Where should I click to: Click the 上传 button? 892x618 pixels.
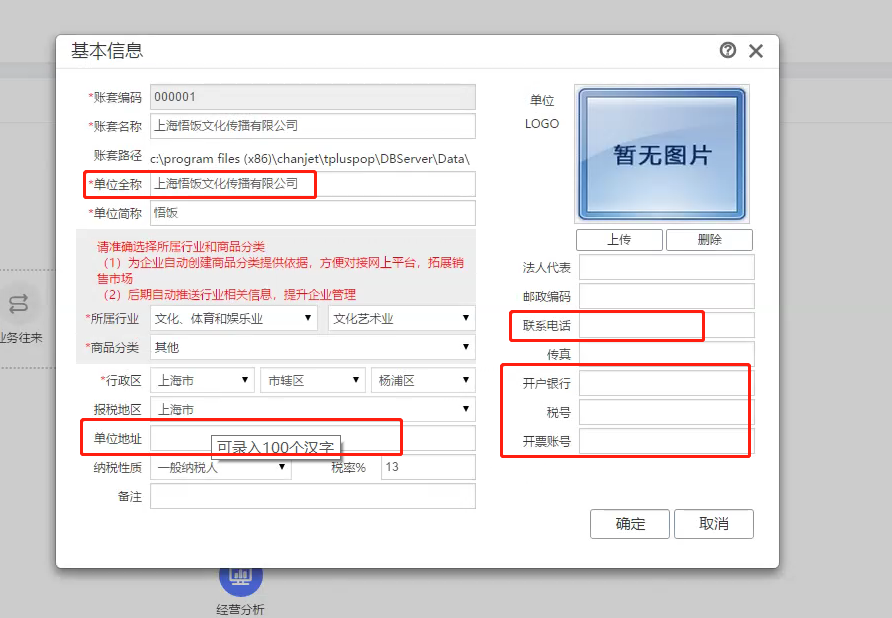click(619, 240)
